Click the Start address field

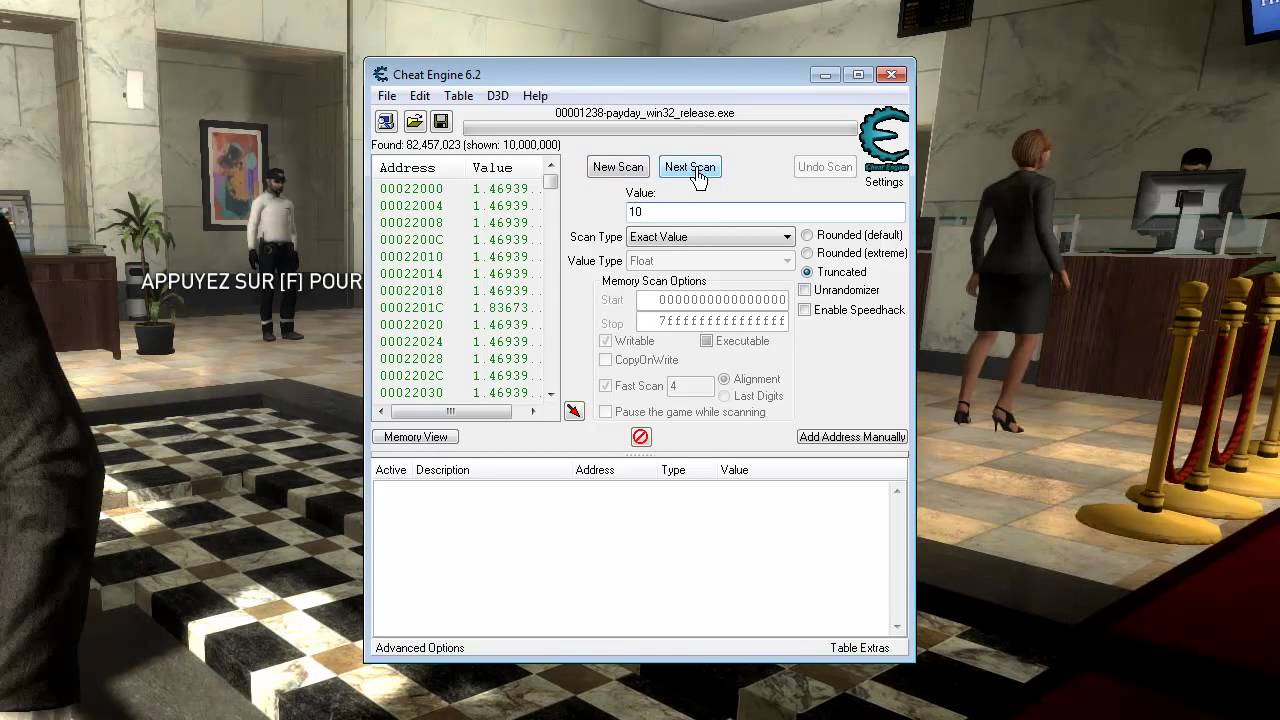[x=712, y=300]
